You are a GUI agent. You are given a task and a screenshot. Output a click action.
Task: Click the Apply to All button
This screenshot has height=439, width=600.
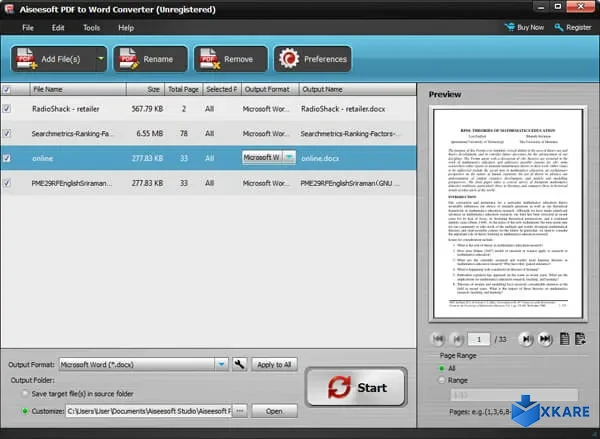[274, 365]
